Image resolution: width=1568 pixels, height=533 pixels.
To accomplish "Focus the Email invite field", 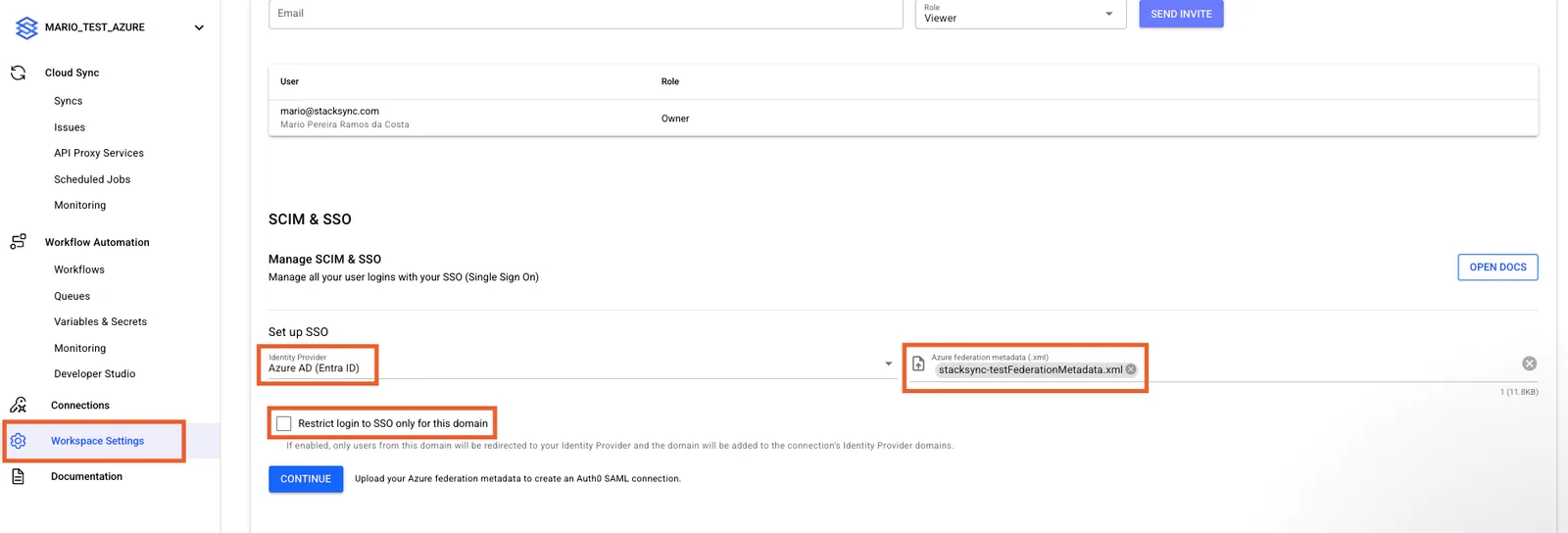I will (585, 14).
